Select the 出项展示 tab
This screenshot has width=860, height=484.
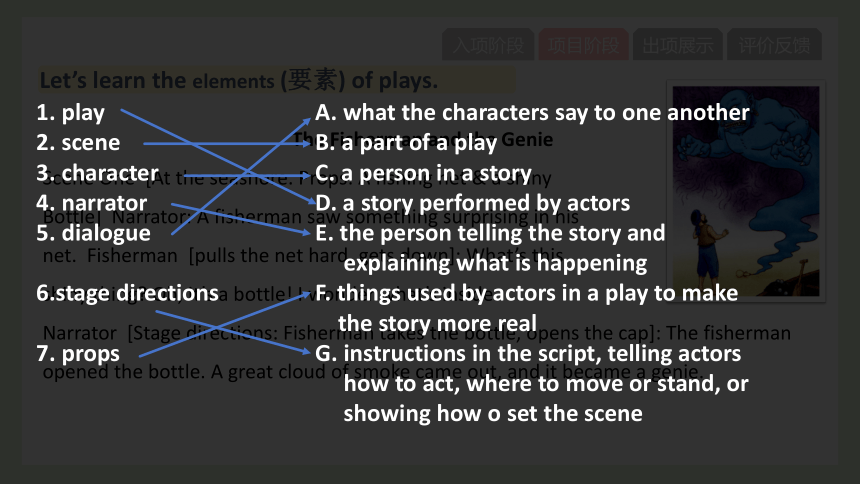pos(678,44)
